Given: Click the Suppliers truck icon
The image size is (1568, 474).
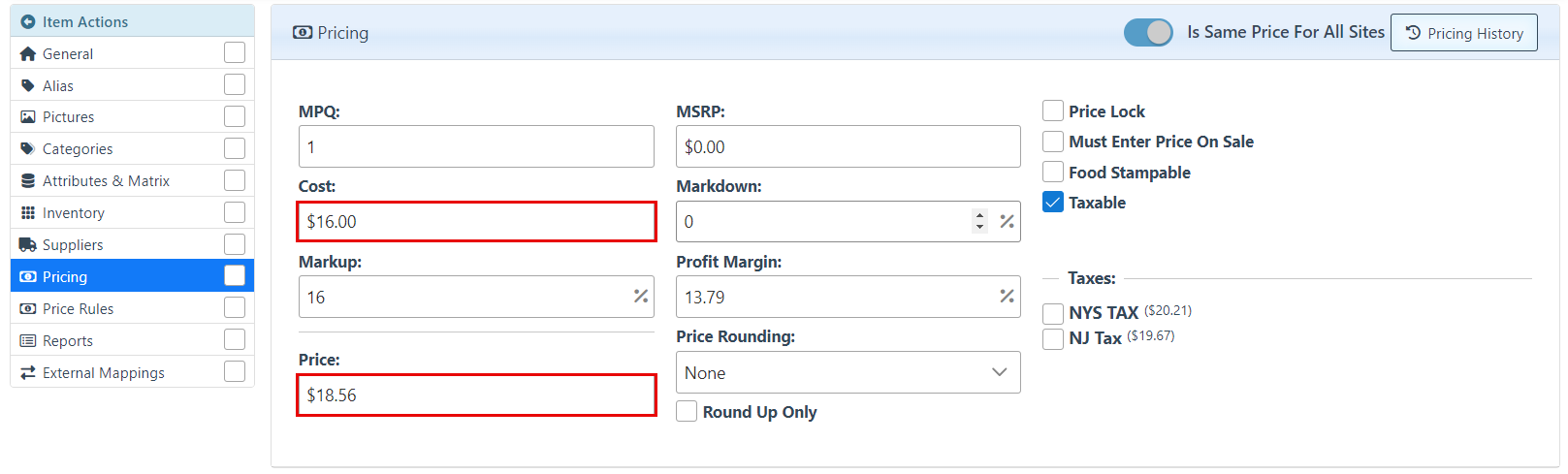Looking at the screenshot, I should click(27, 245).
